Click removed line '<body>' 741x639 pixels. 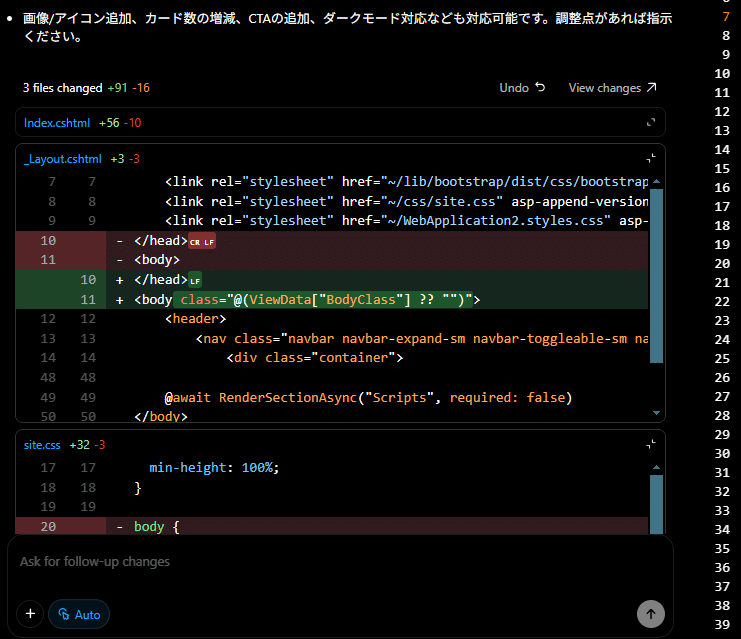point(332,260)
